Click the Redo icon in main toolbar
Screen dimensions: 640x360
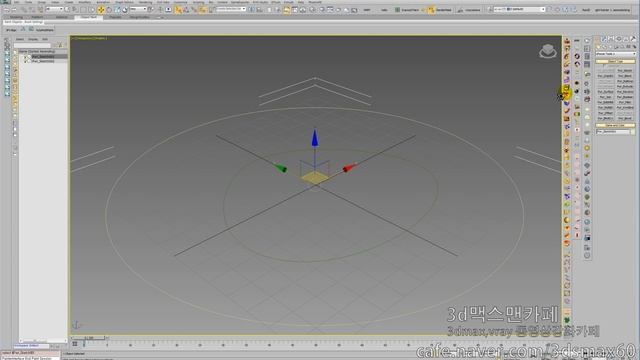[x=14, y=9]
